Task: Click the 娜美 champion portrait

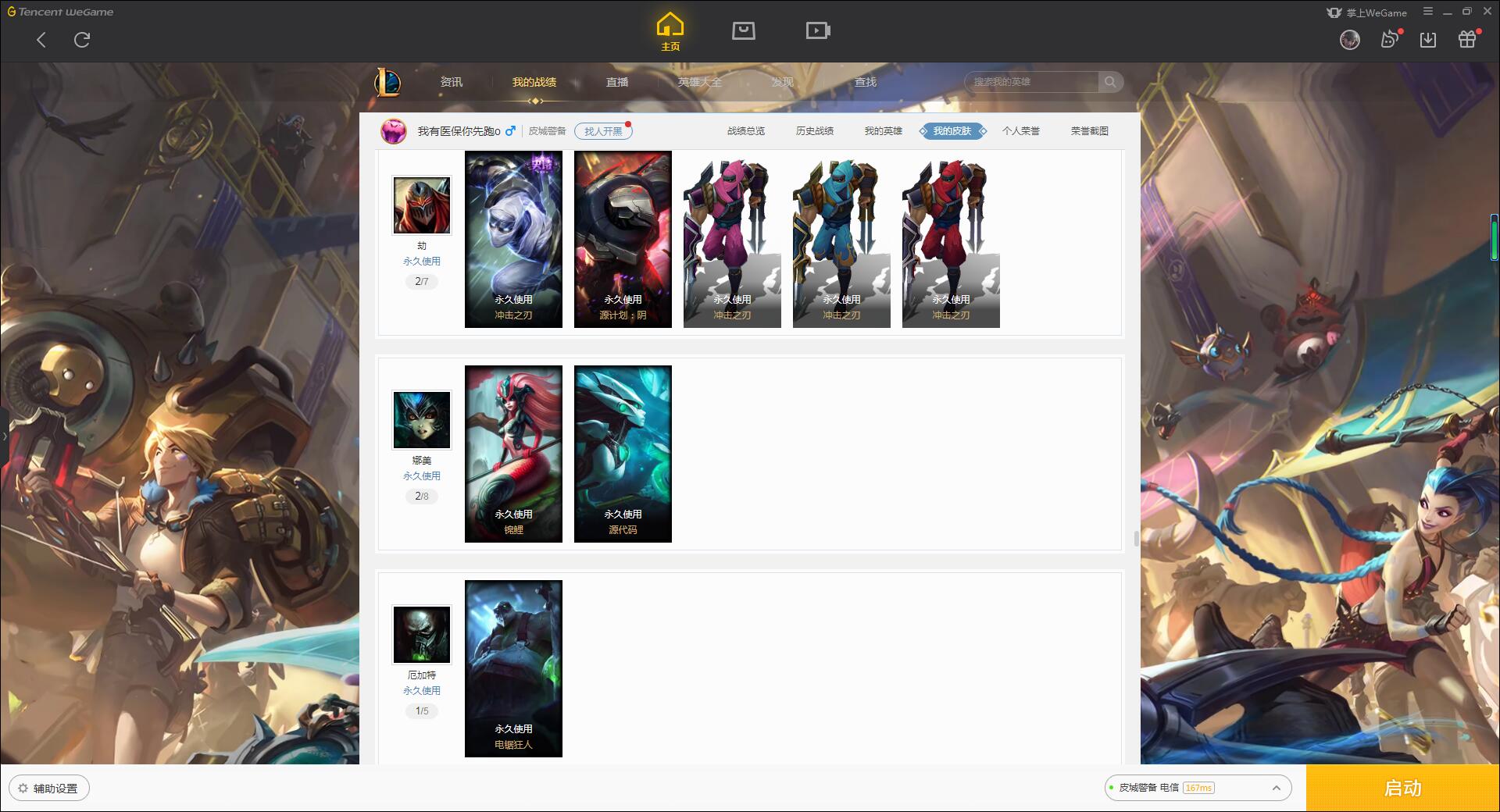Action: click(422, 420)
